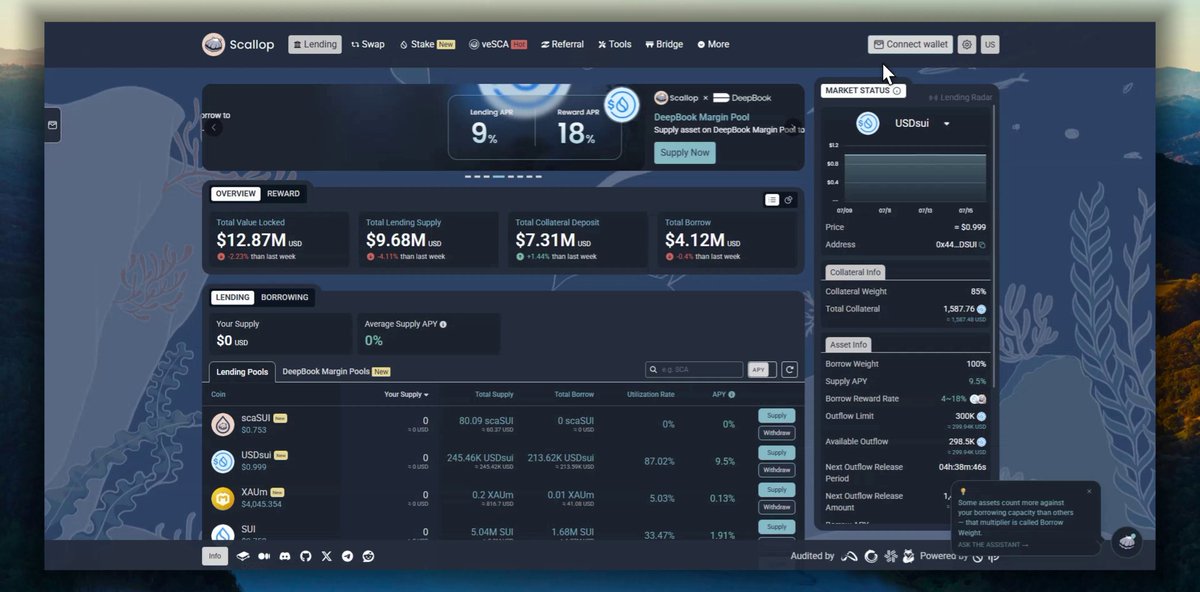Image resolution: width=1200 pixels, height=592 pixels.
Task: Focus the coin search field
Action: [694, 370]
